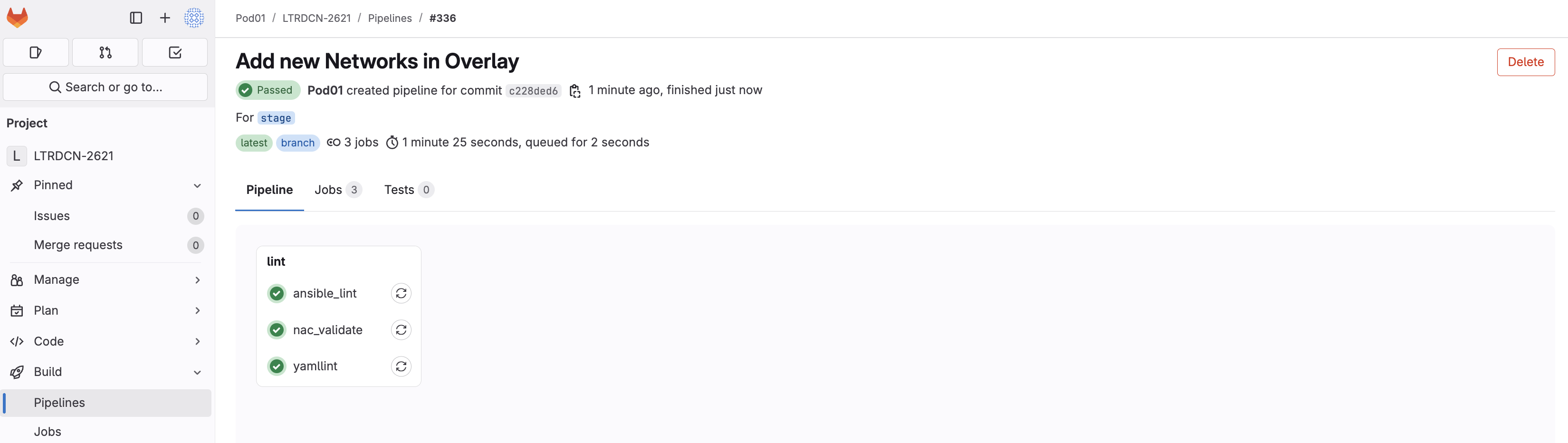Collapse the Pinned section

[x=197, y=185]
